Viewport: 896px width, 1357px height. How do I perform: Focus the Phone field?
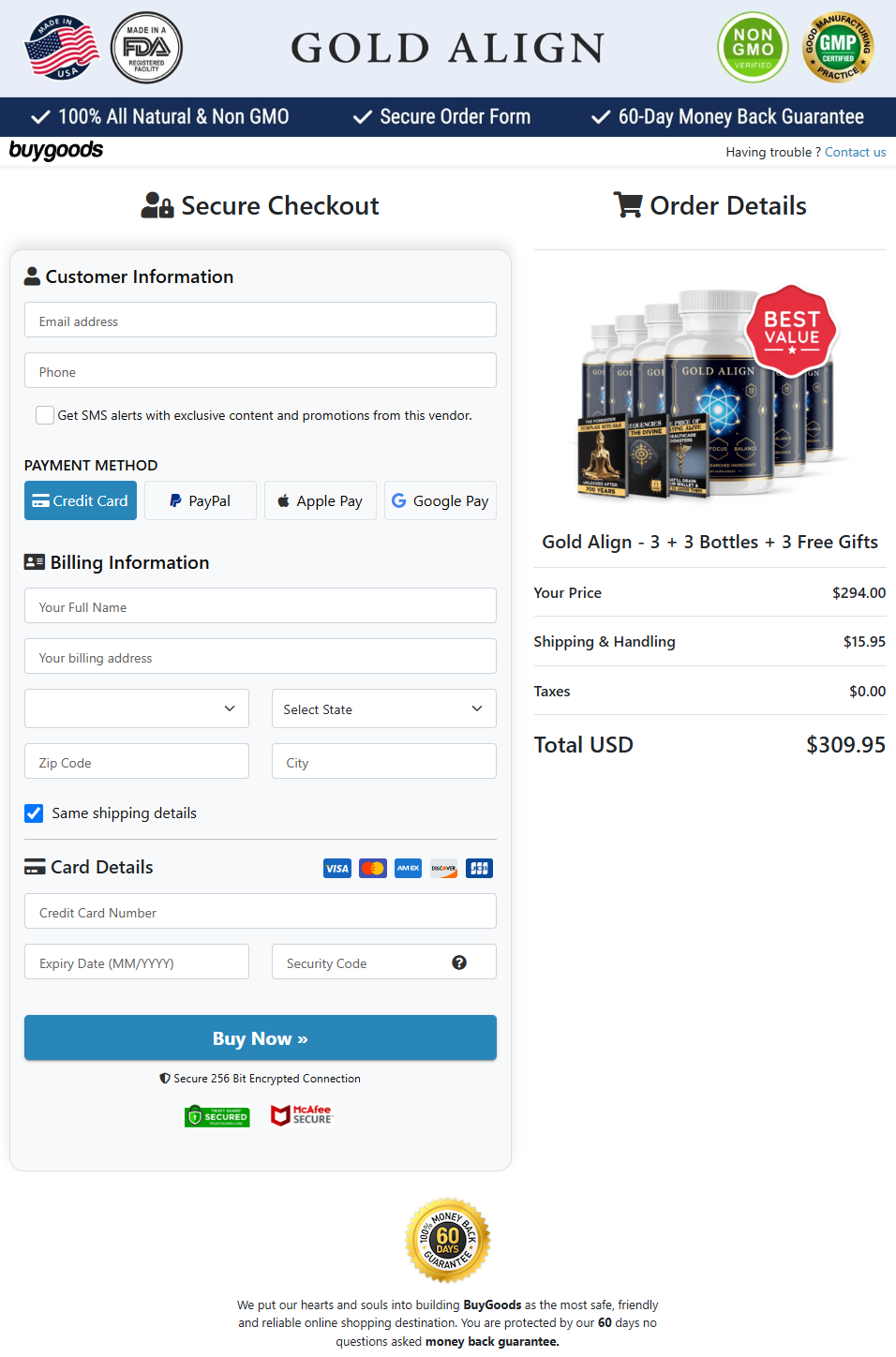[261, 370]
